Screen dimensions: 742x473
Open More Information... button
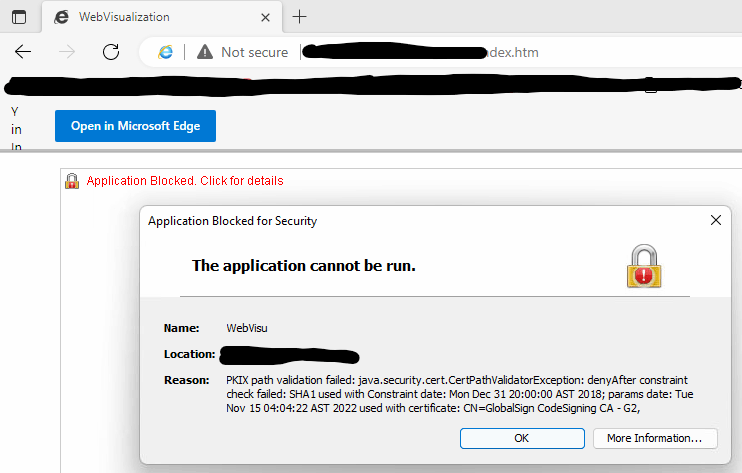pyautogui.click(x=655, y=438)
